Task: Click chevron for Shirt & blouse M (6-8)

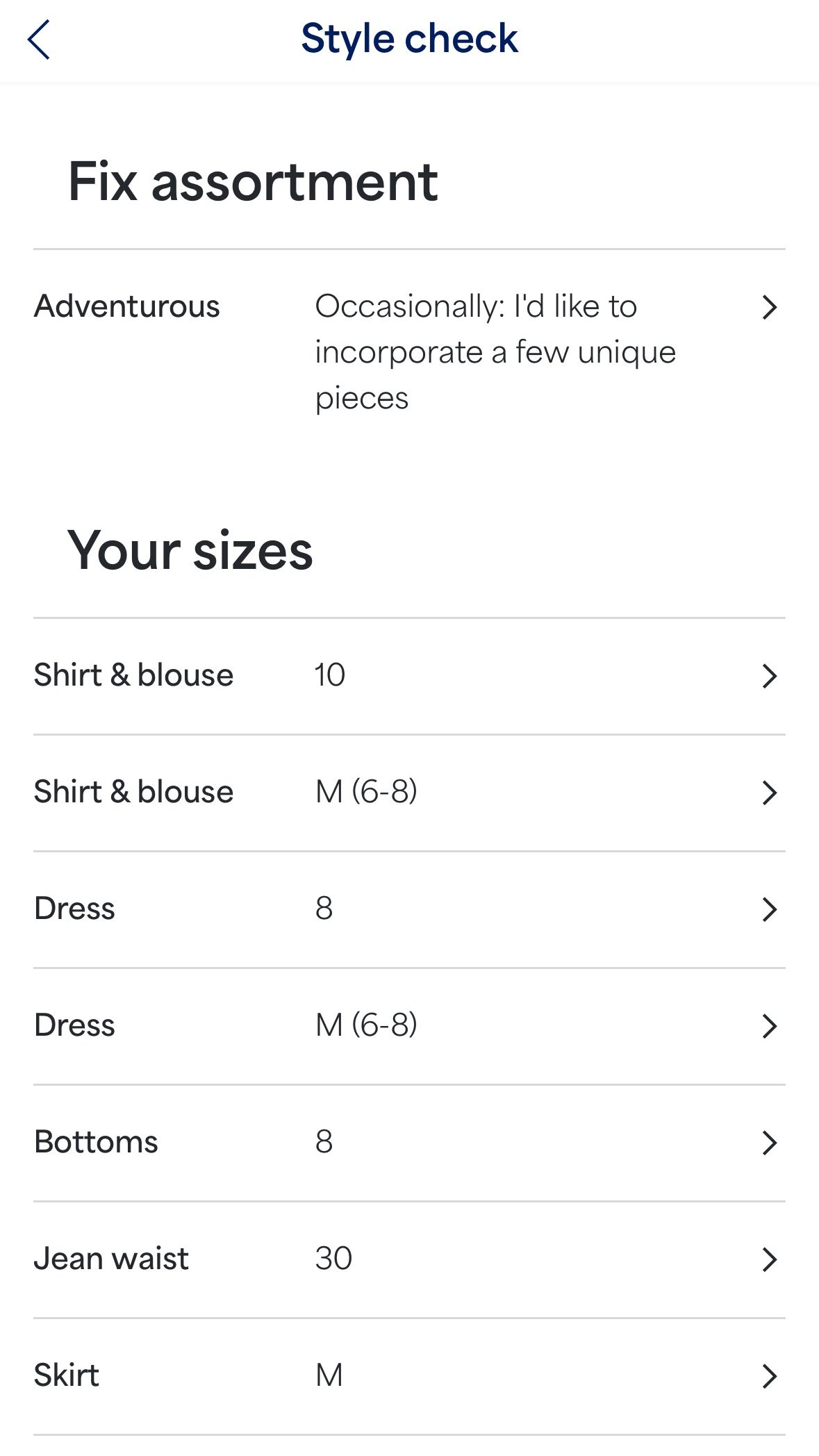Action: 768,793
